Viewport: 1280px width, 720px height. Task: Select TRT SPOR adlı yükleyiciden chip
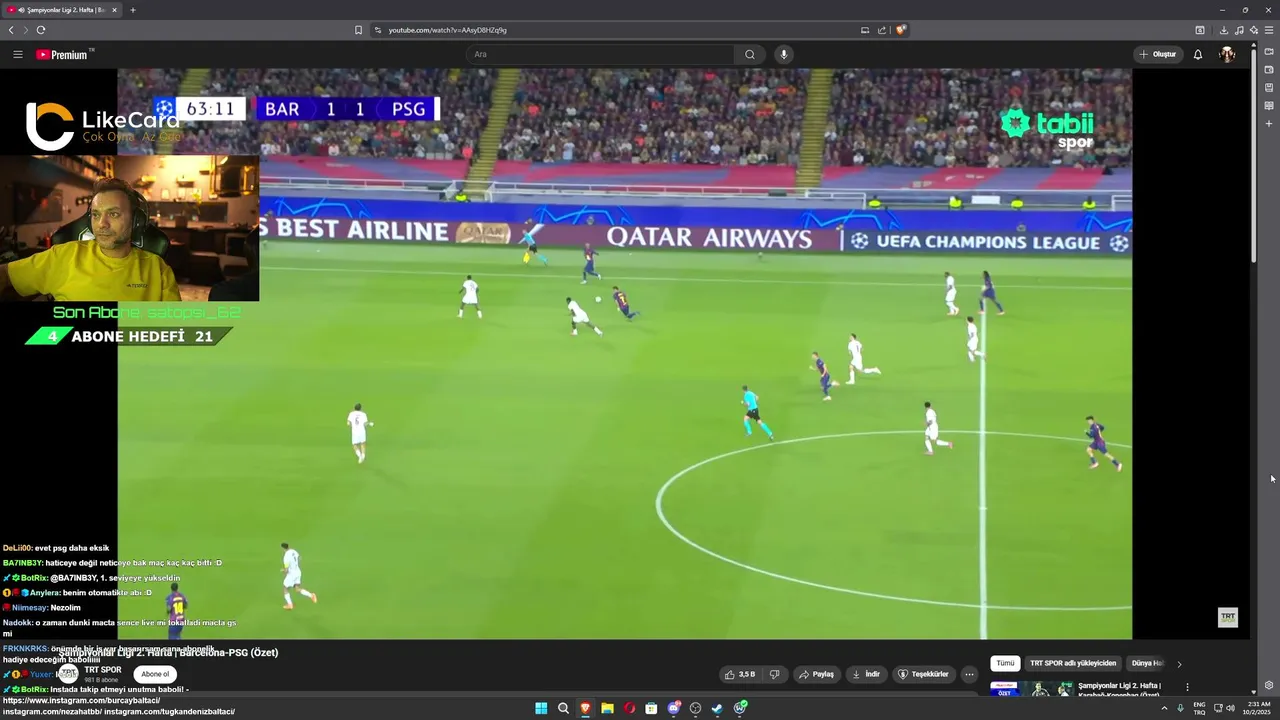(1073, 663)
